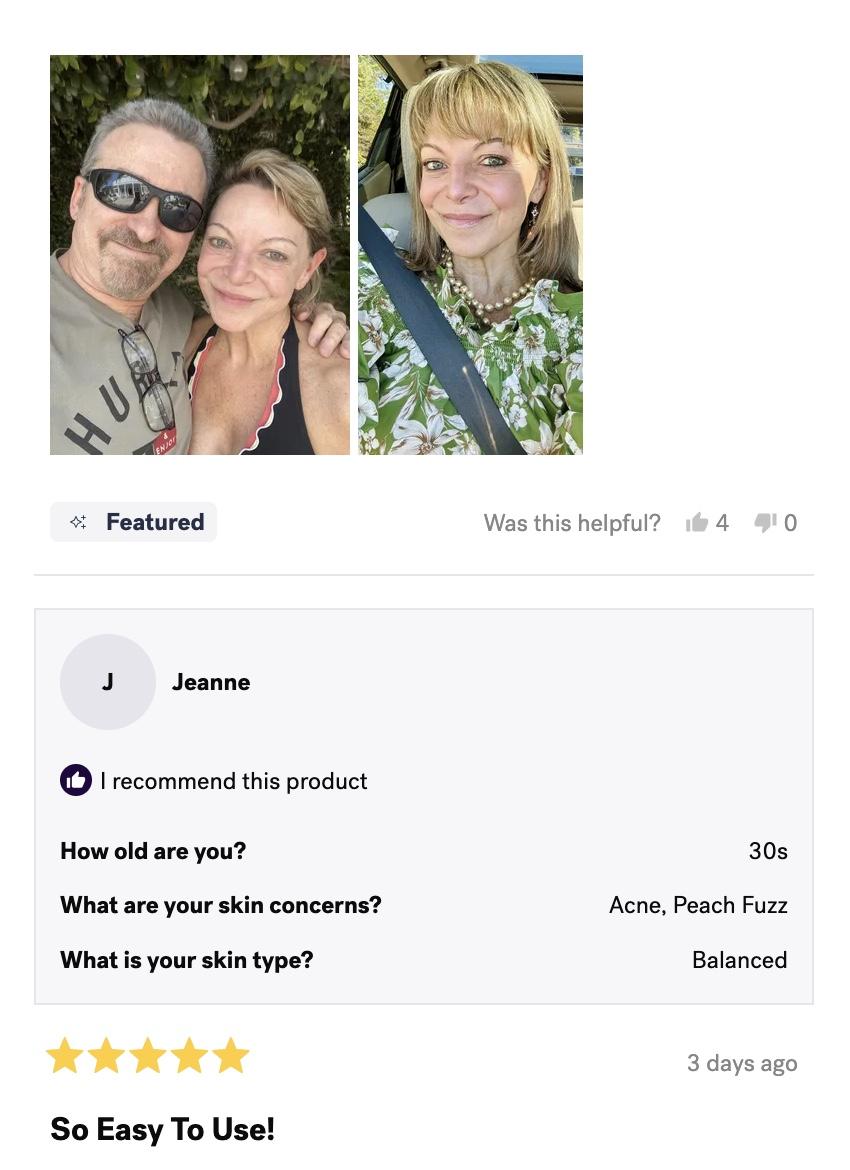Click 'I recommend this product' text
850x1170 pixels.
[234, 781]
